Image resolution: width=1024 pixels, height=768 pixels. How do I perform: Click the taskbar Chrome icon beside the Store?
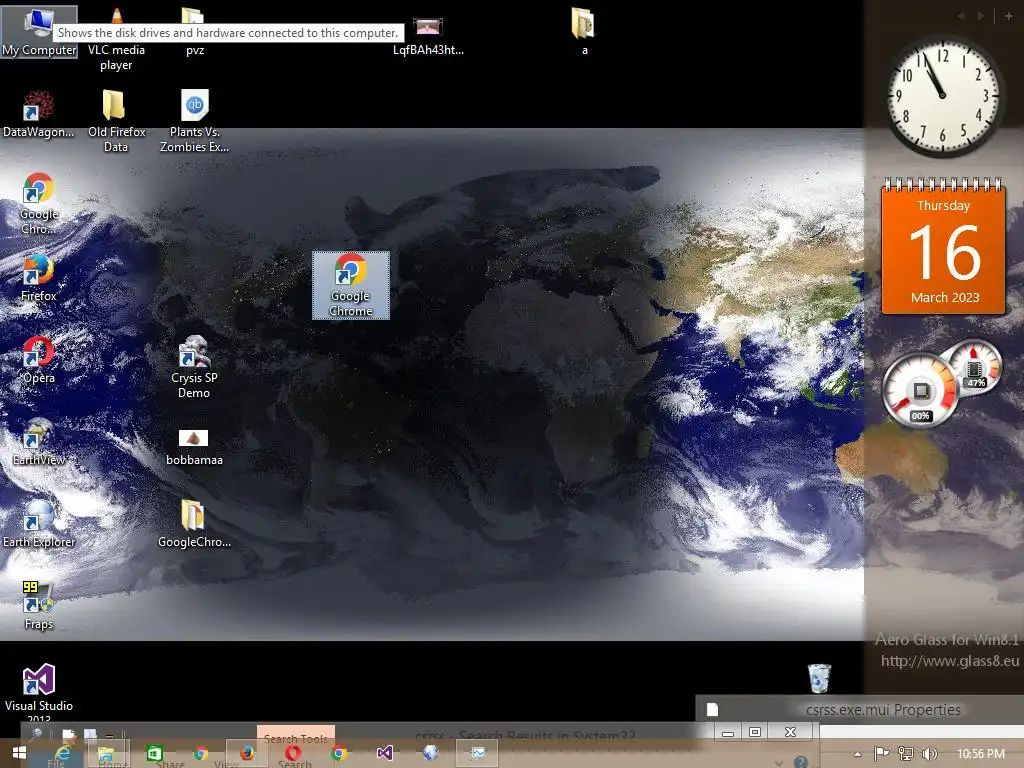click(200, 753)
